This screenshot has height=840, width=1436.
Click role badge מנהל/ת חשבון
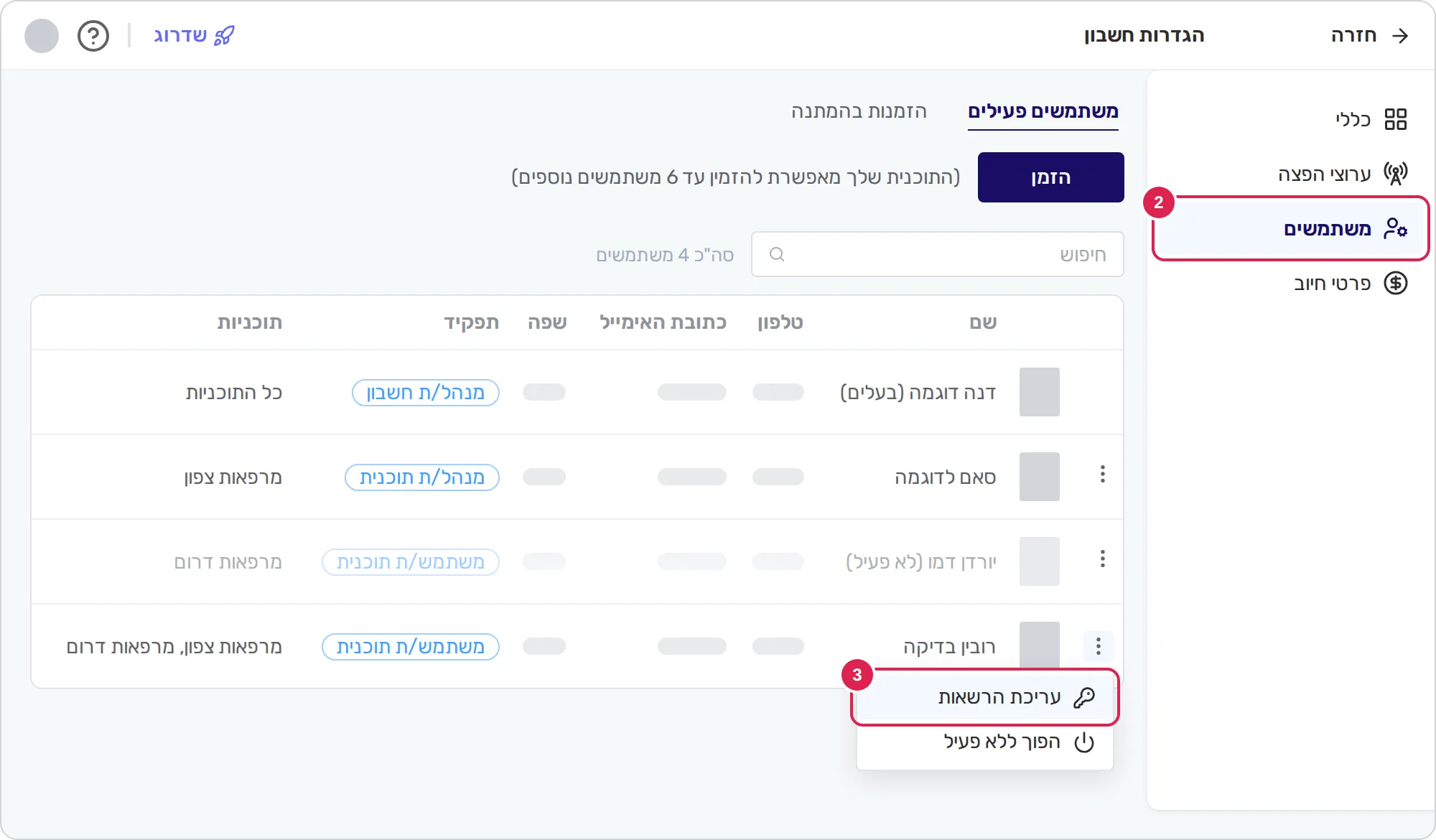click(425, 393)
